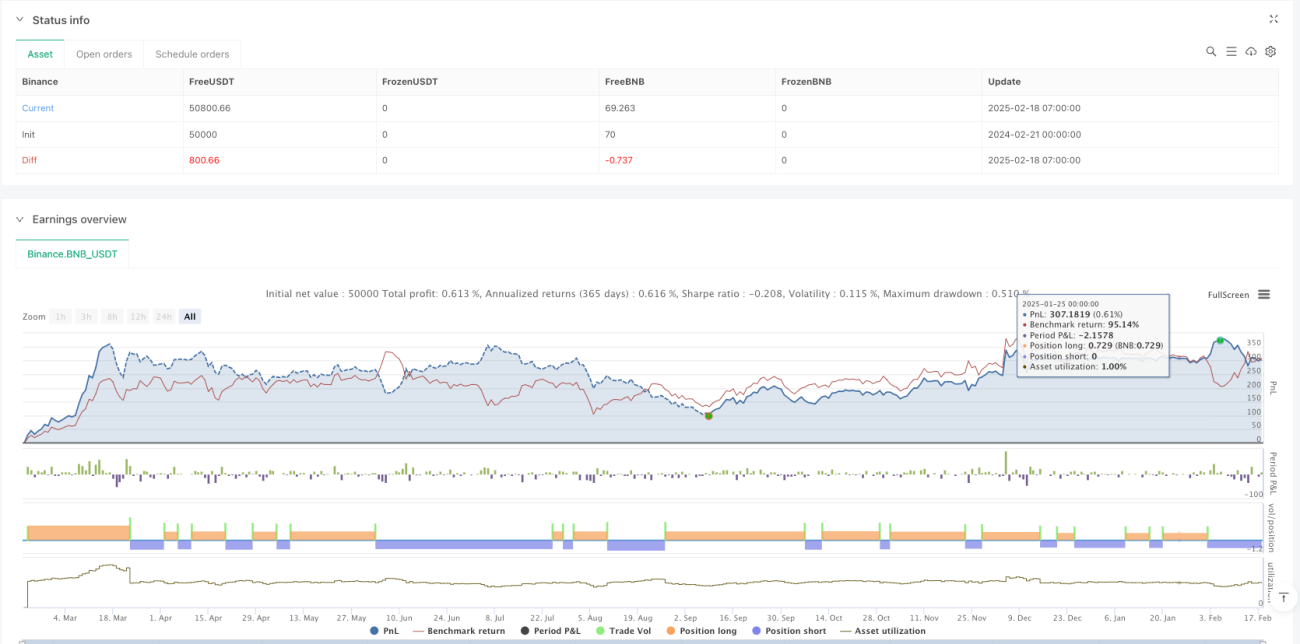
Task: Toggle Position short series in legend
Action: coord(788,631)
